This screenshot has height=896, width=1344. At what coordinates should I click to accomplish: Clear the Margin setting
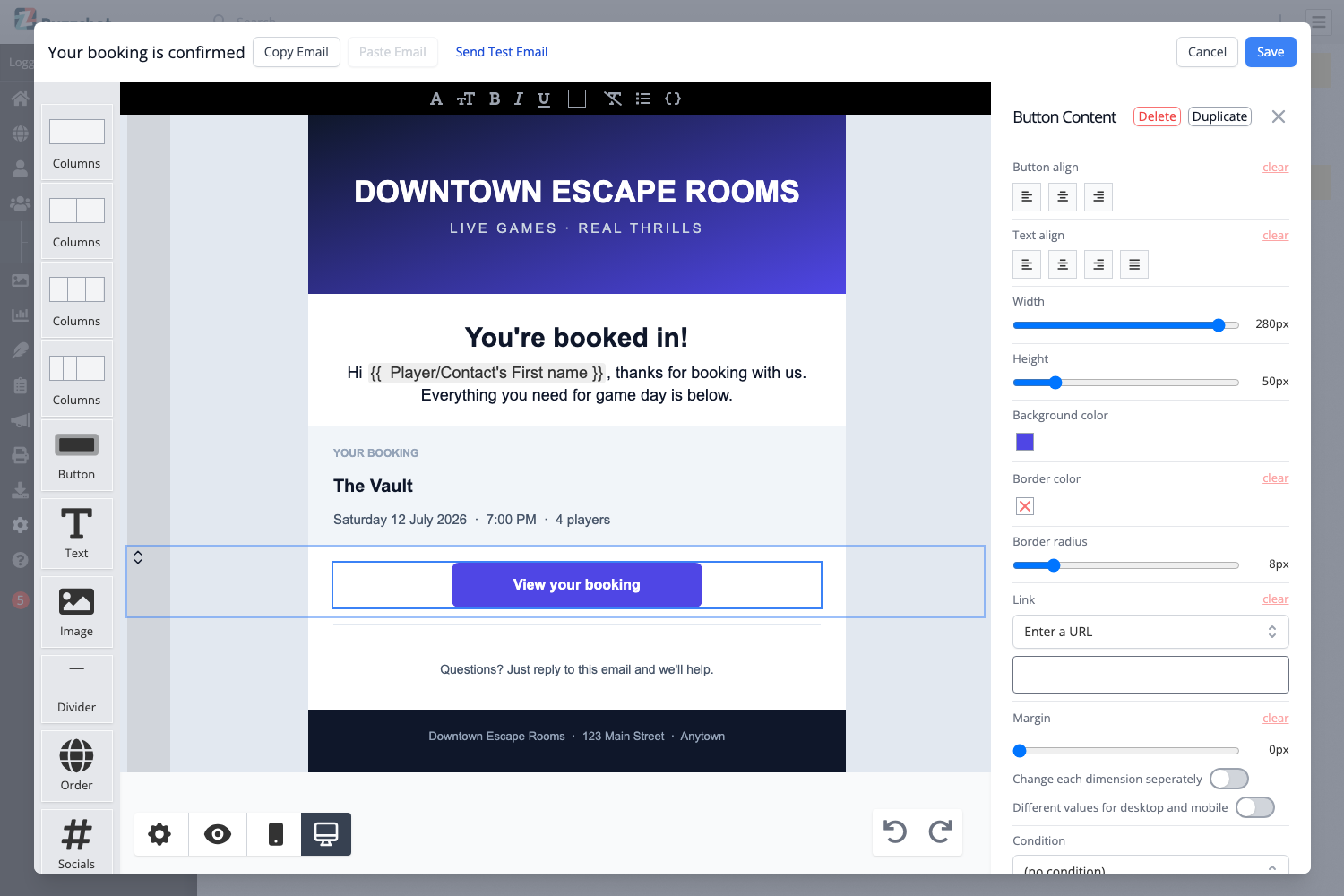[x=1276, y=719]
